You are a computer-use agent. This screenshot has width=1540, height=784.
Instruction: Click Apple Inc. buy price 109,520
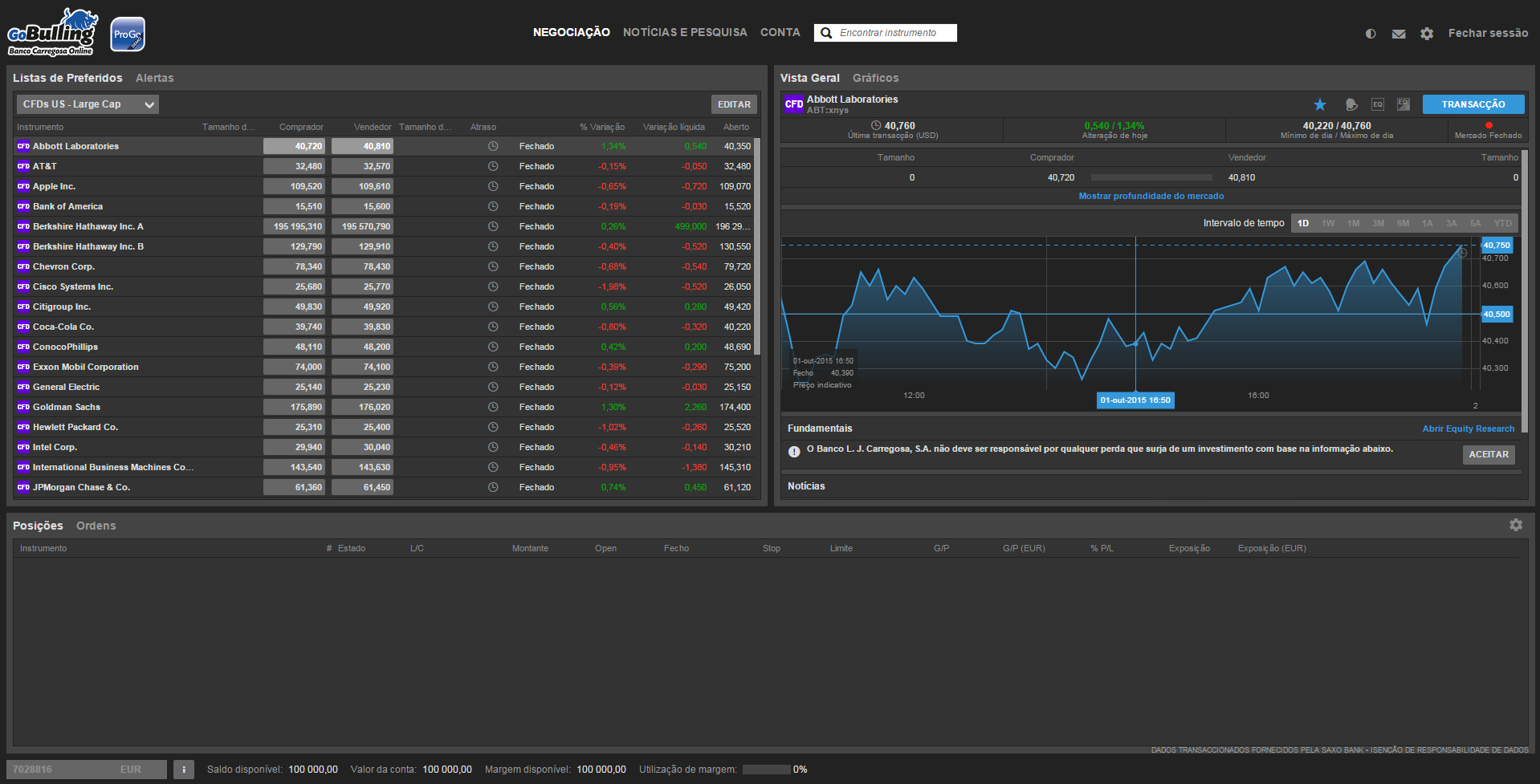coord(294,186)
